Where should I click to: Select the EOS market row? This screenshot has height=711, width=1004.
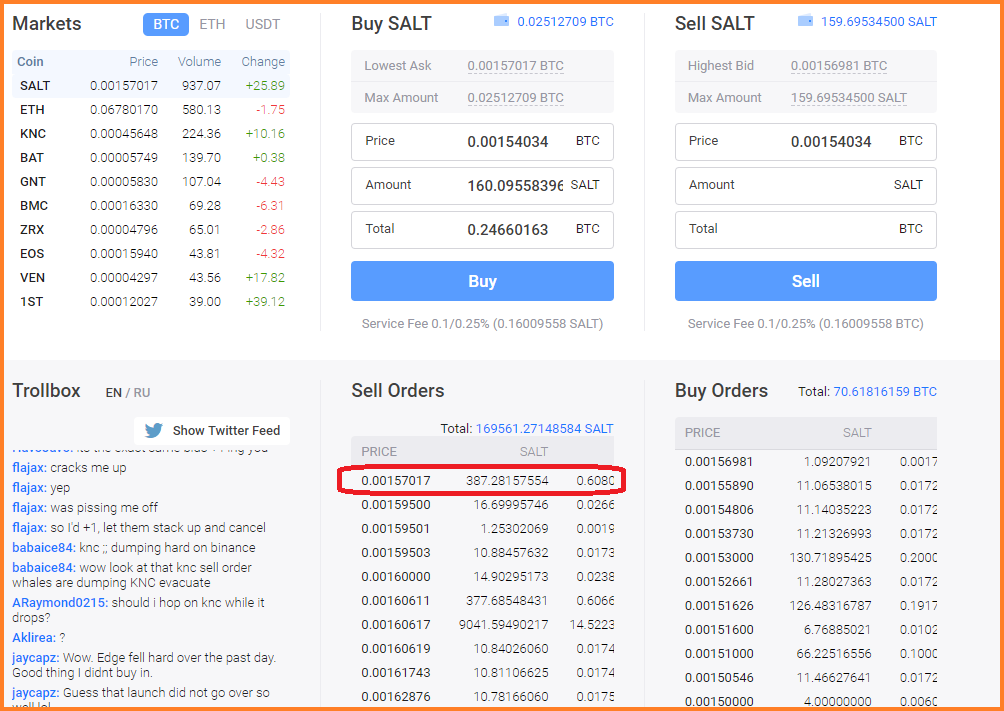tap(151, 254)
